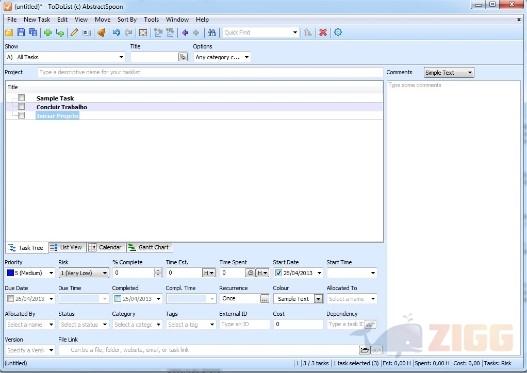Add a new subtask with green arrow icon
The image size is (527, 373).
pos(60,33)
